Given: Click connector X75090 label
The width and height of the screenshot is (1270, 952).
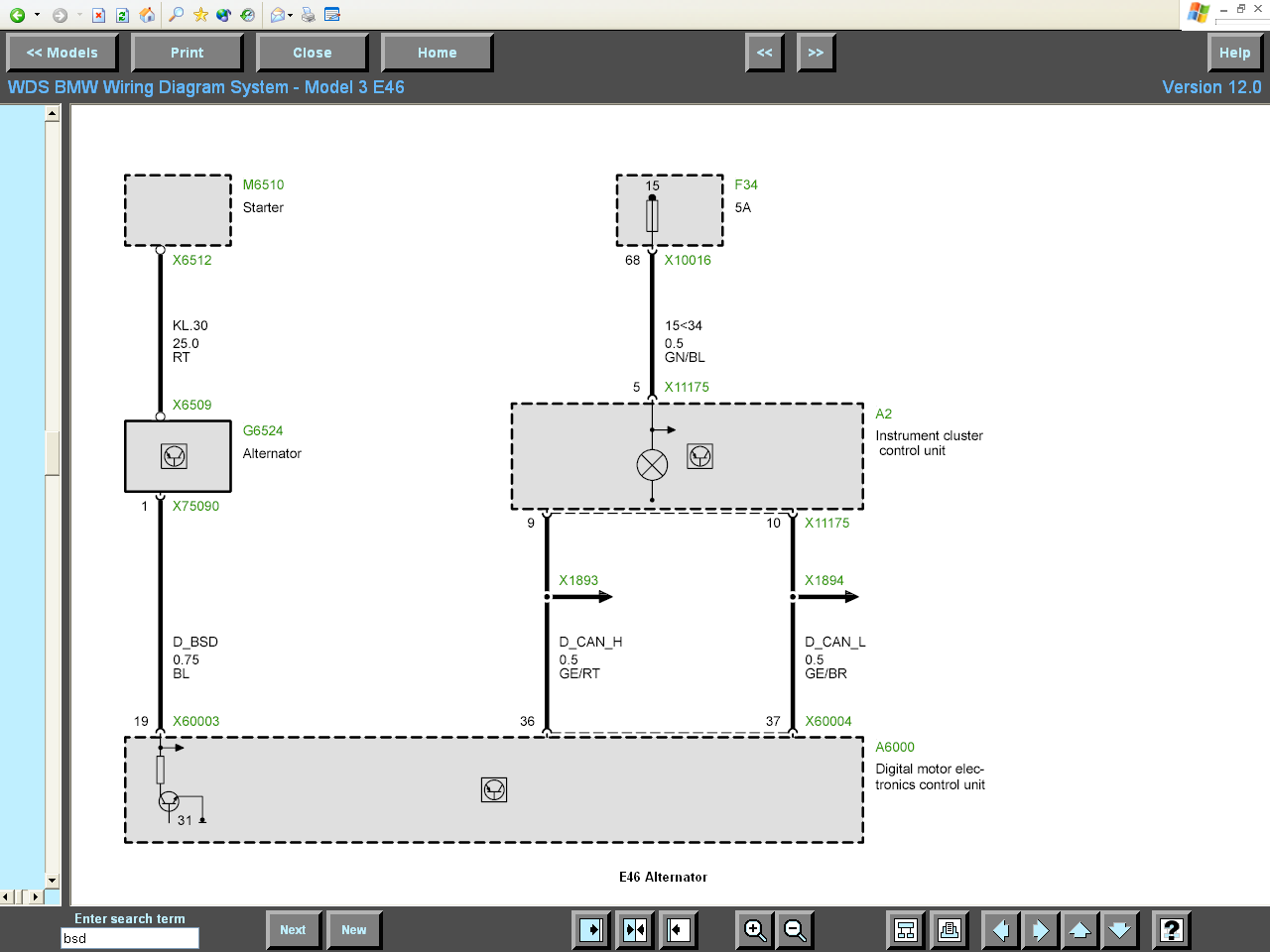Looking at the screenshot, I should click(x=195, y=506).
